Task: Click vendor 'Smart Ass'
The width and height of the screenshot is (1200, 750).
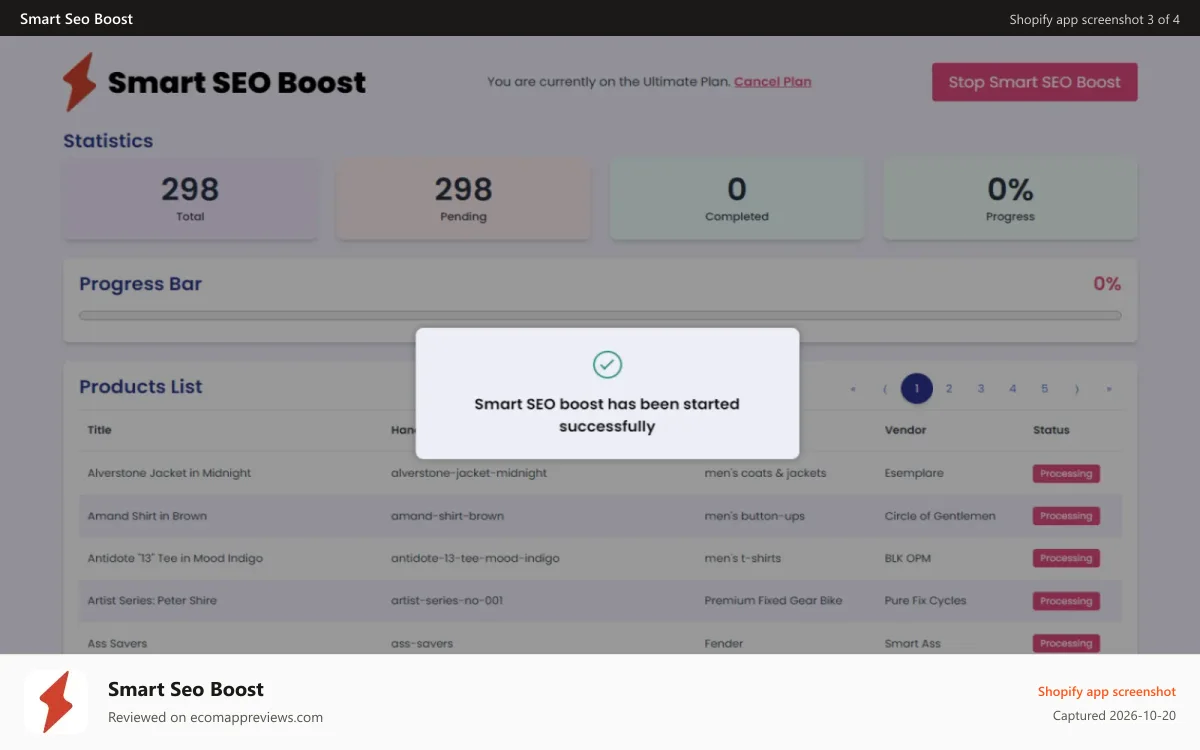Action: coord(913,643)
